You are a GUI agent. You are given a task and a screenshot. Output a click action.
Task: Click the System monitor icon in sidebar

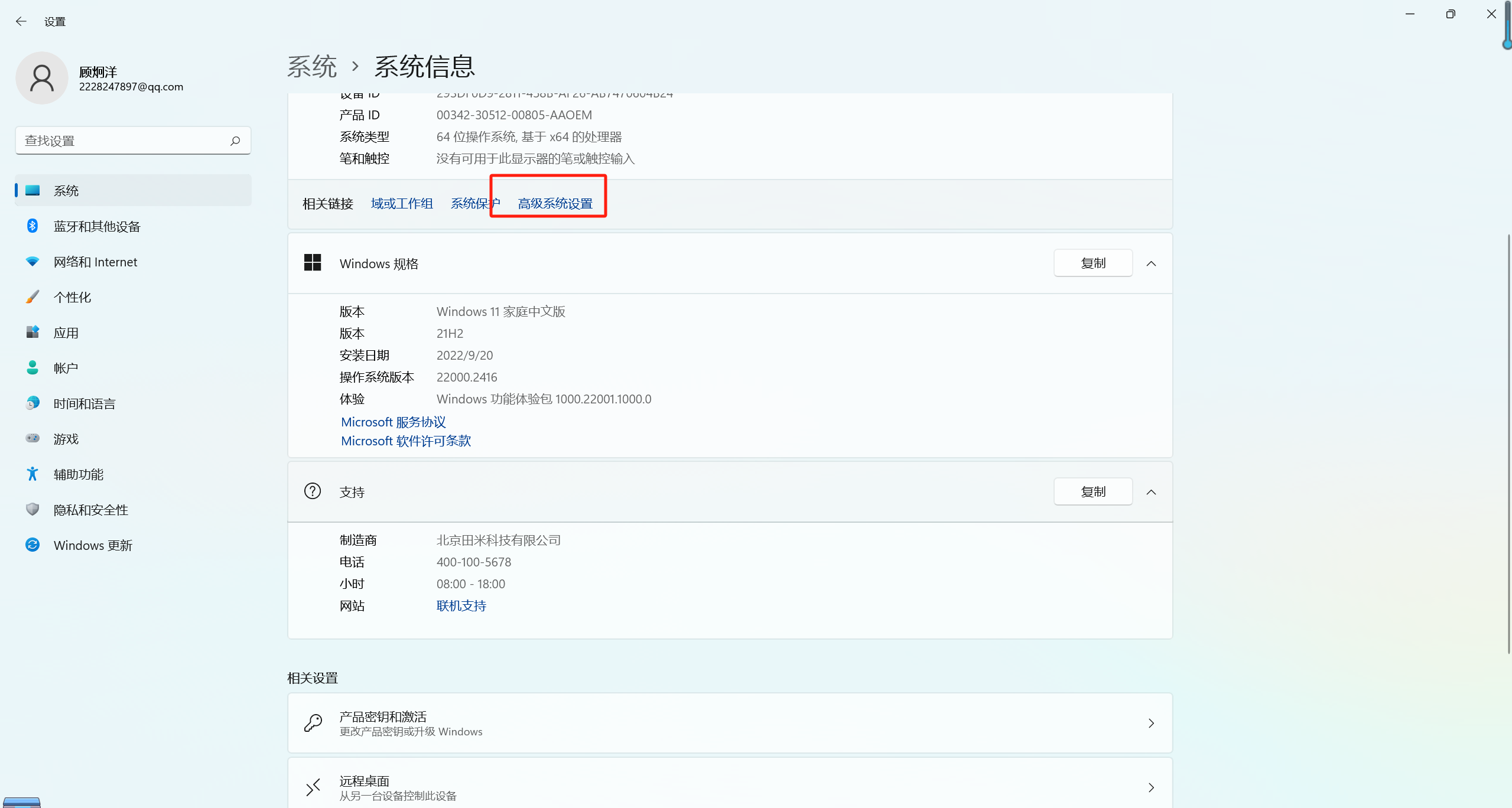pyautogui.click(x=32, y=190)
